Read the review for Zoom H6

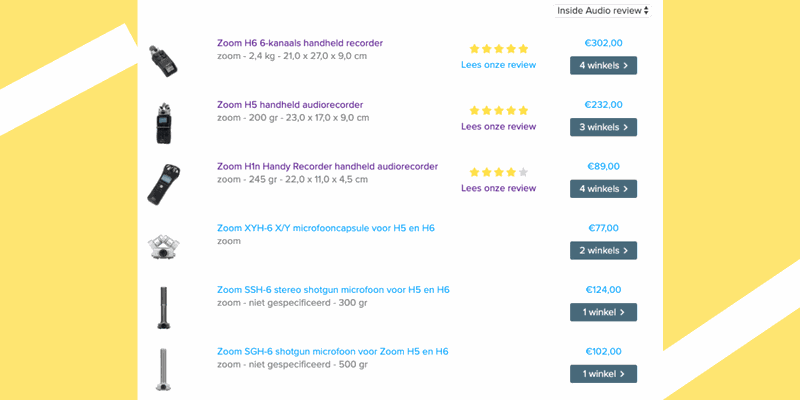click(498, 65)
